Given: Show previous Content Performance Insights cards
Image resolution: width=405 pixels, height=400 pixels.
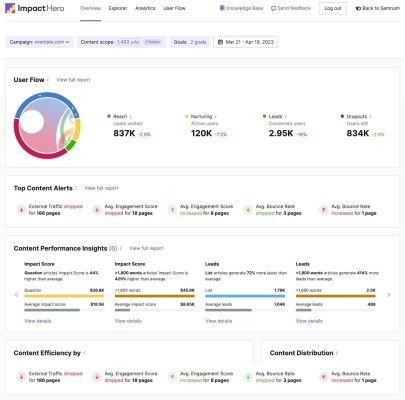Looking at the screenshot, I should pos(16,295).
